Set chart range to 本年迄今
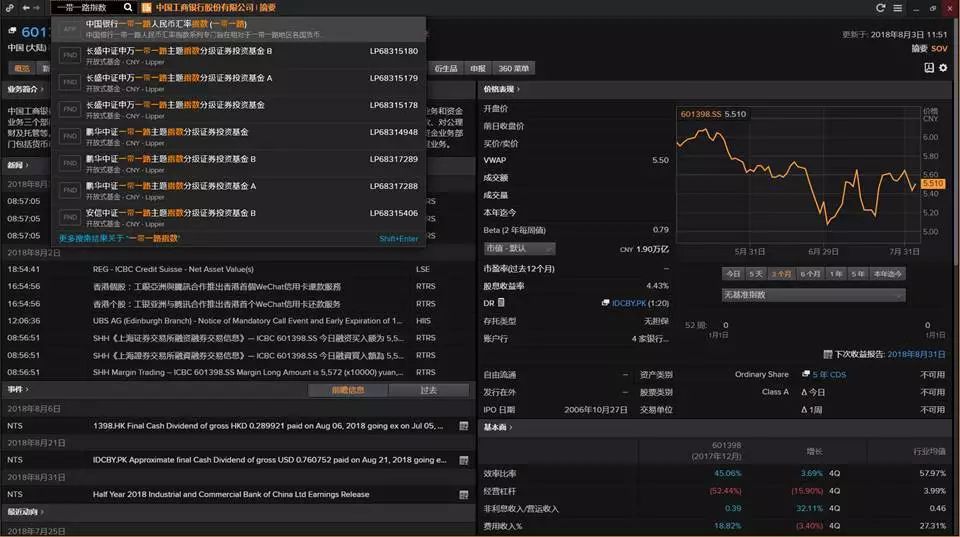The image size is (960, 537). 887,274
